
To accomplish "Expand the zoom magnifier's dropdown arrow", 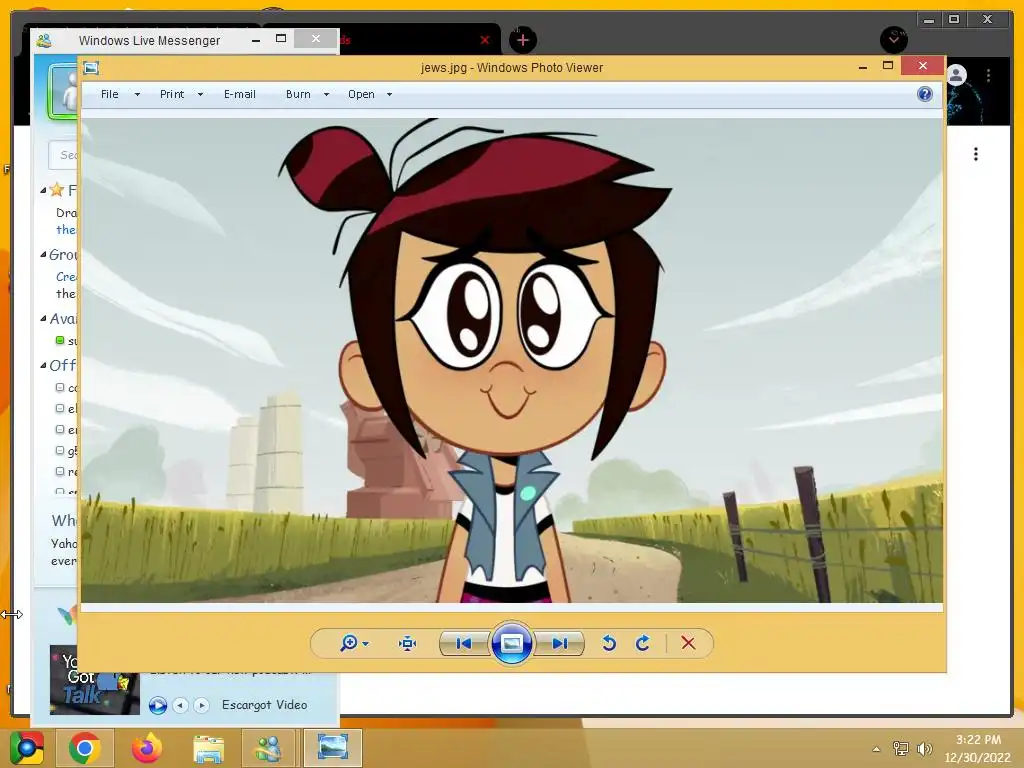I will (x=366, y=644).
